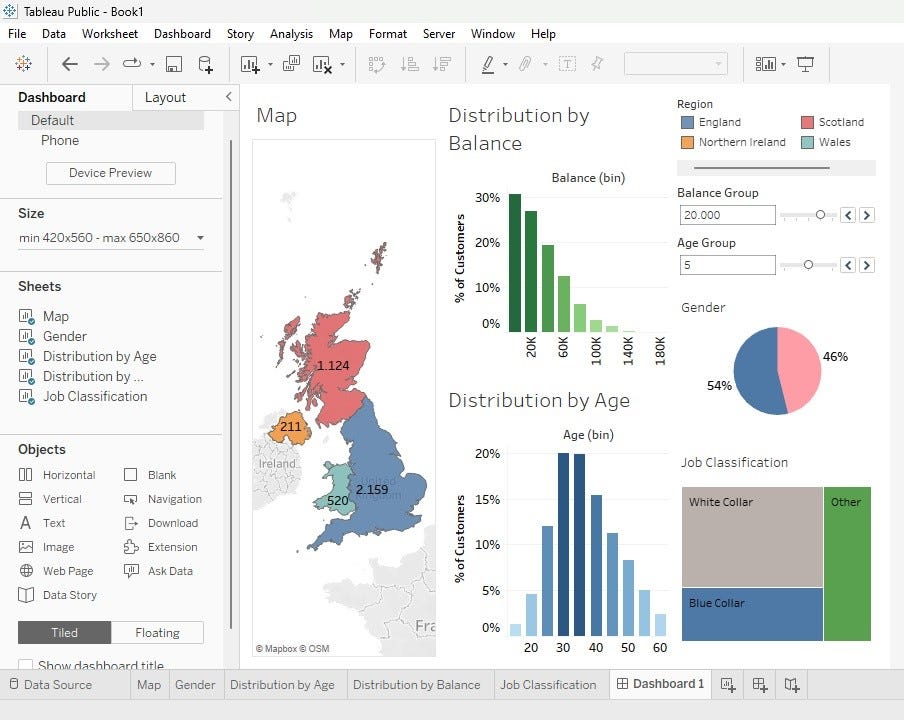Collapse the Dashboard pane with the chevron
The image size is (904, 720).
(x=227, y=97)
